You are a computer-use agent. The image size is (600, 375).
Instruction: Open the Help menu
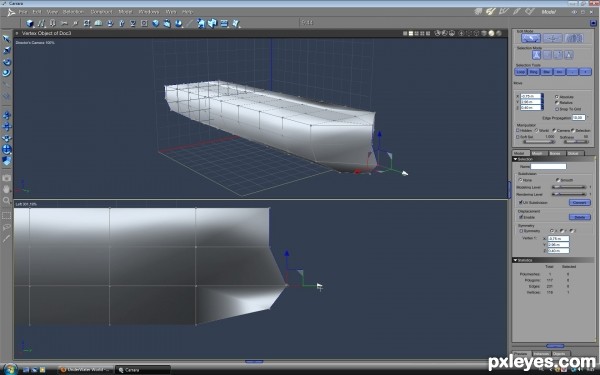click(x=187, y=12)
